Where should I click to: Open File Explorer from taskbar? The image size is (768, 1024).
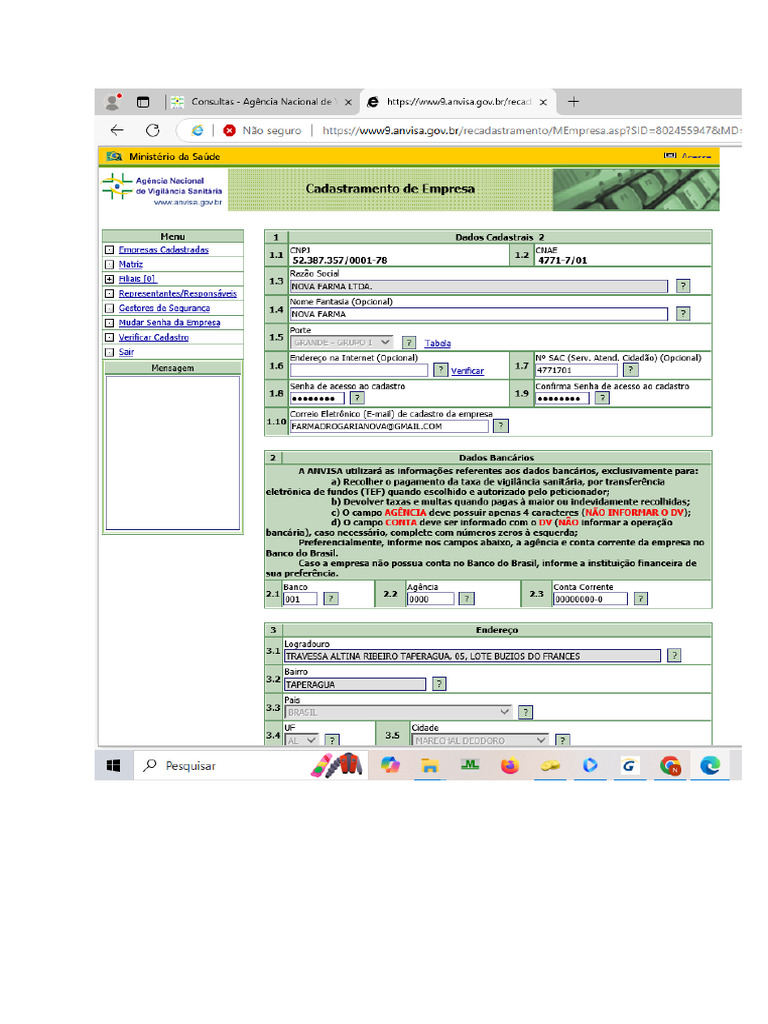pos(429,765)
